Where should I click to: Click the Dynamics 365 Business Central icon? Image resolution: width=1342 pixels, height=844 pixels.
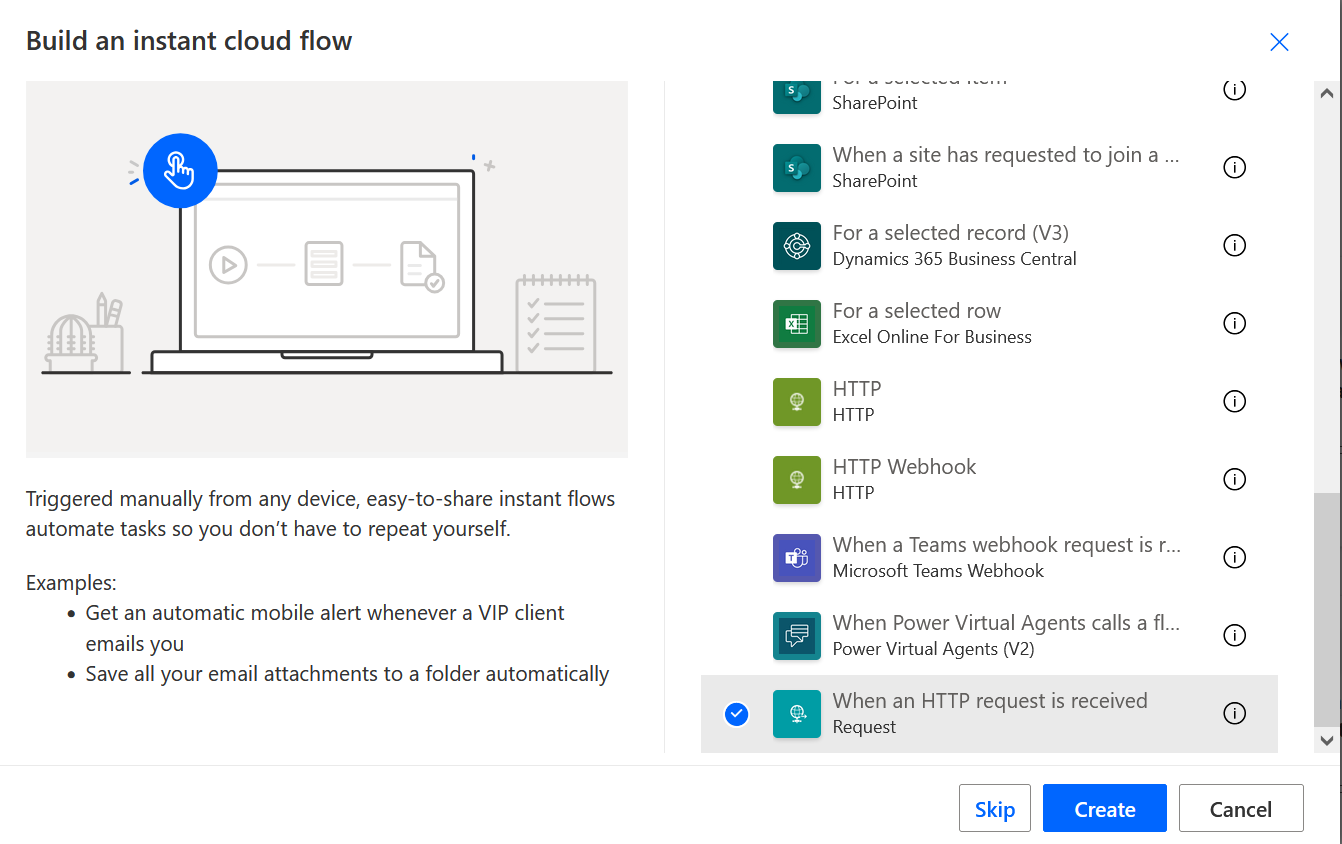pos(796,246)
